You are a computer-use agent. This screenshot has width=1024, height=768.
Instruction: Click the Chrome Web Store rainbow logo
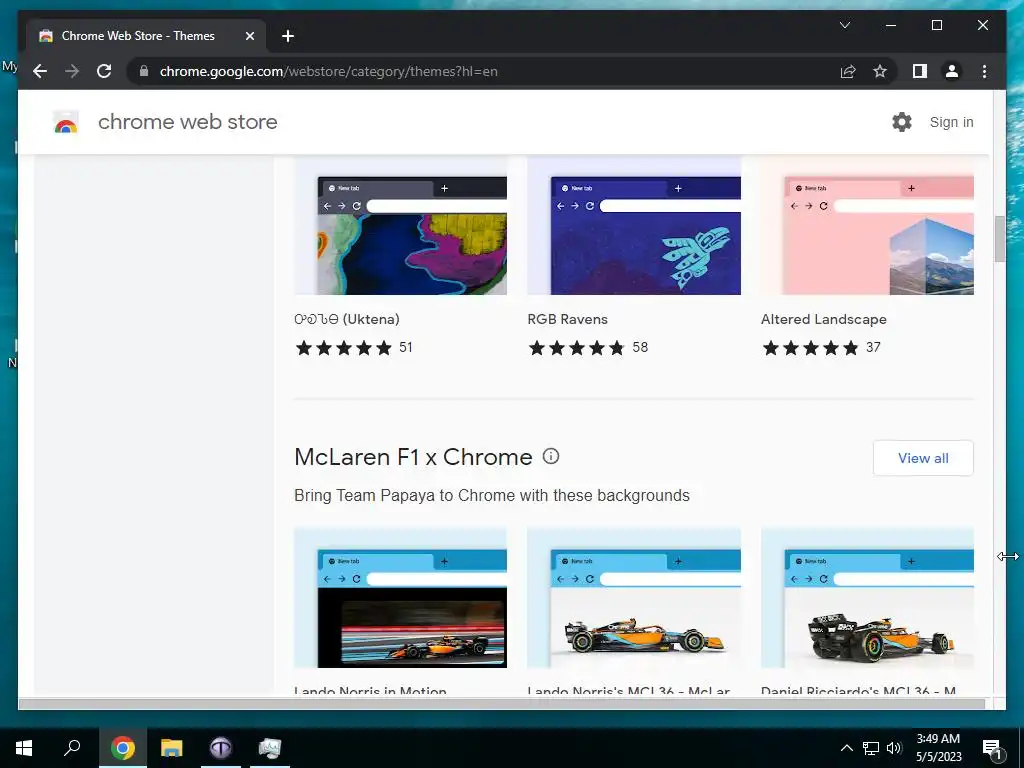66,122
